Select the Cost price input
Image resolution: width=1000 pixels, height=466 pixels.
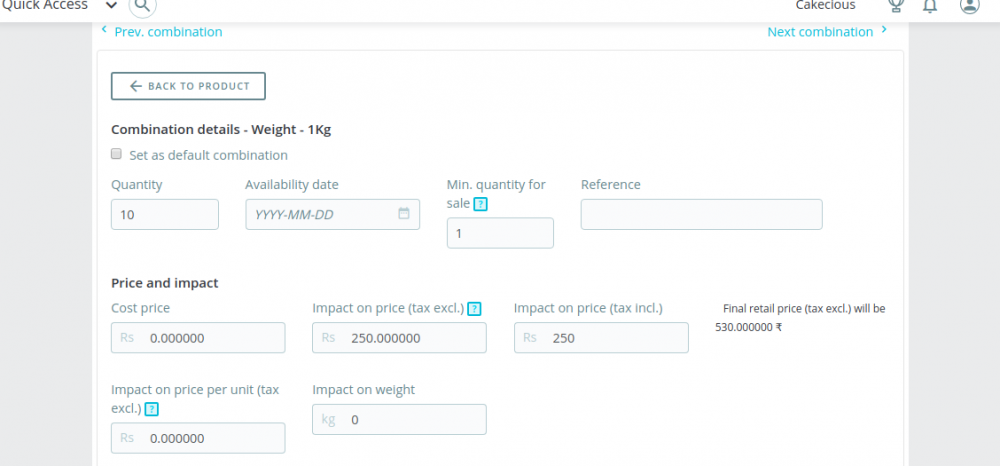click(x=198, y=338)
